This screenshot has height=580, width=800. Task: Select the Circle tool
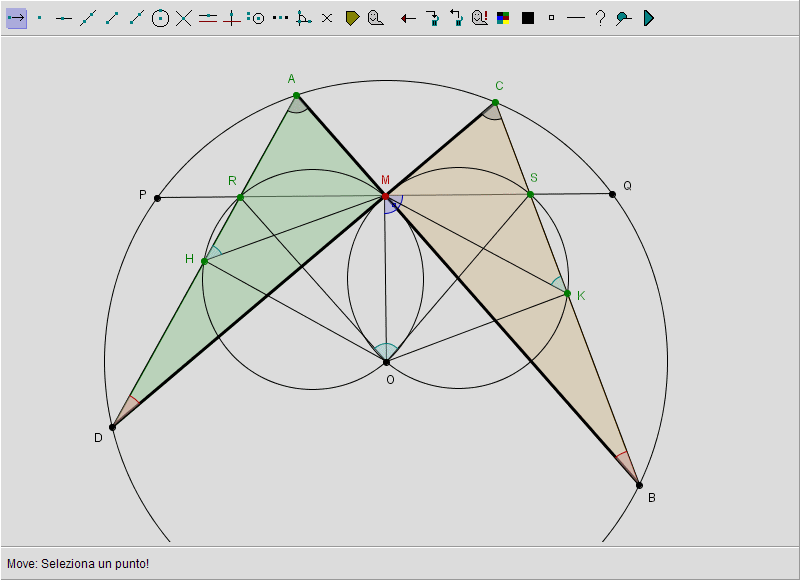(x=160, y=18)
